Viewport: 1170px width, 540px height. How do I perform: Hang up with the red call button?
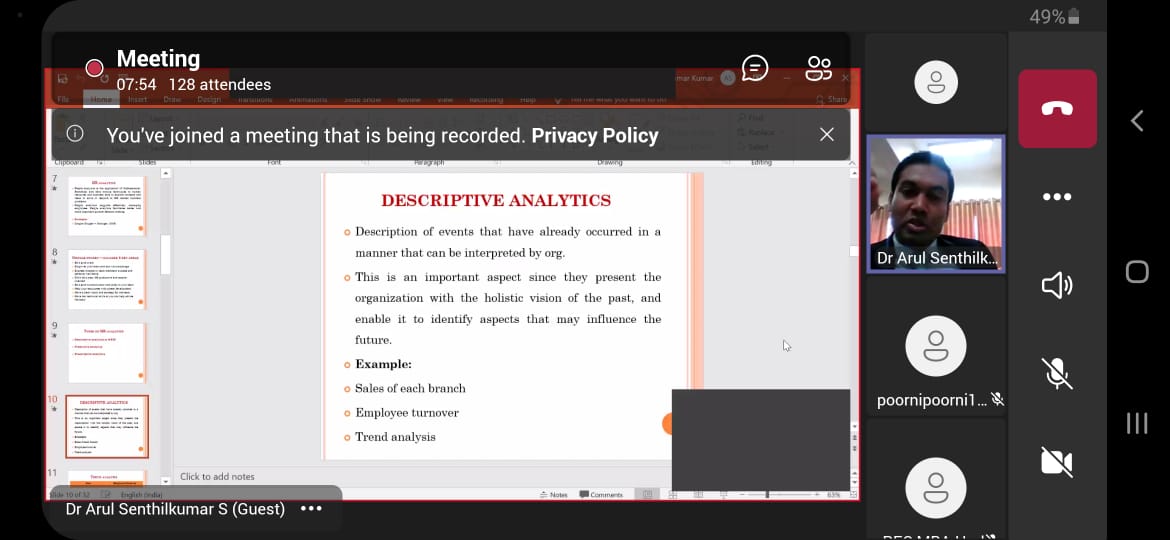[x=1057, y=109]
